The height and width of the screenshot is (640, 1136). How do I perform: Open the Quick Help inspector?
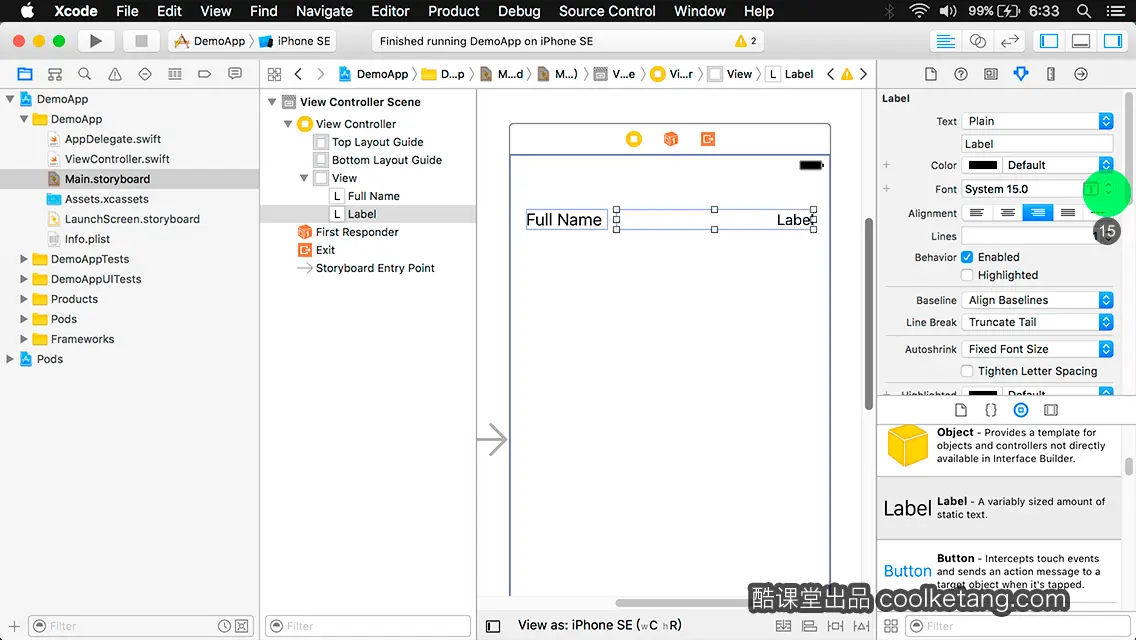[961, 74]
